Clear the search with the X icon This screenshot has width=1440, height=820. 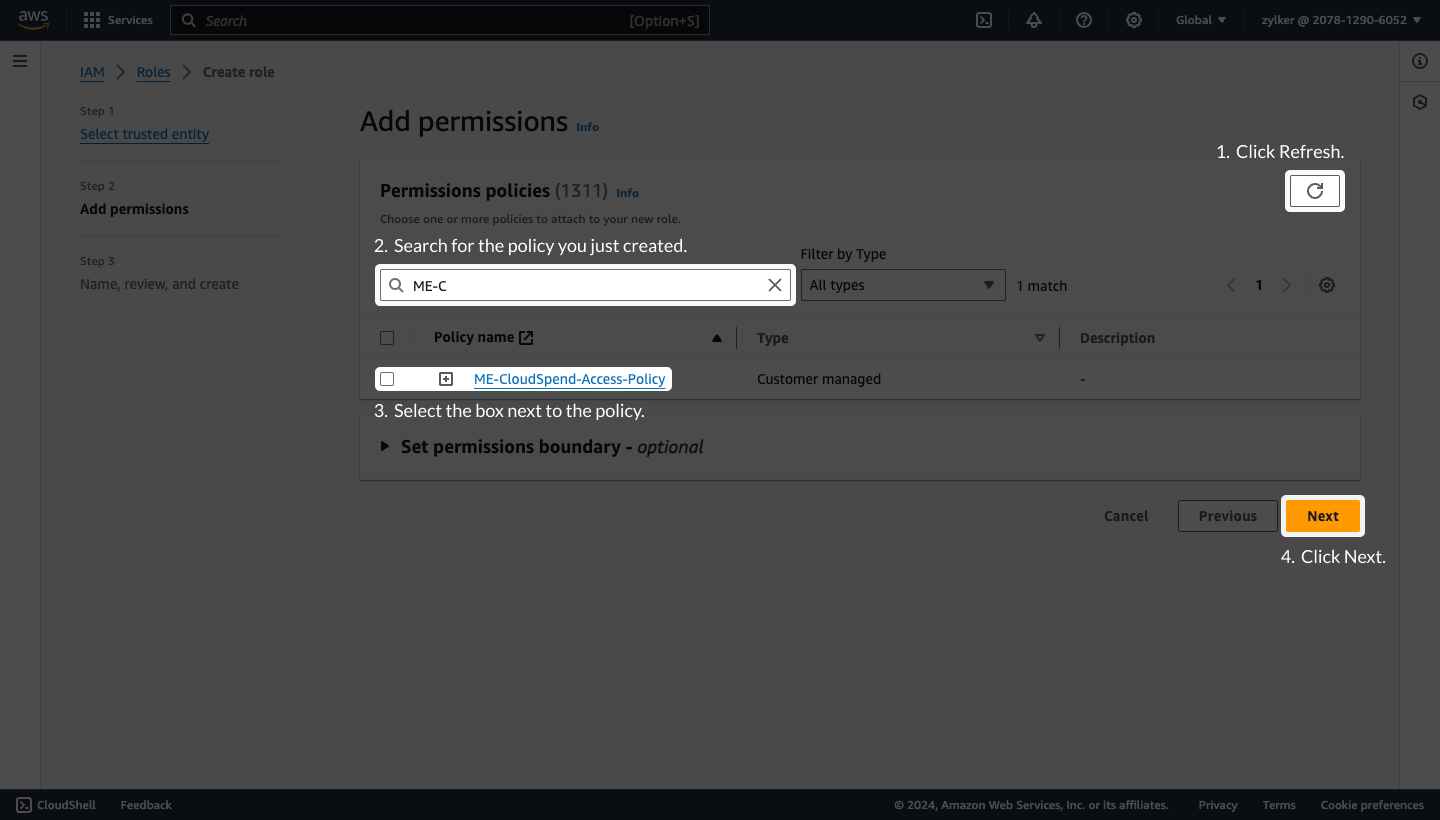775,285
